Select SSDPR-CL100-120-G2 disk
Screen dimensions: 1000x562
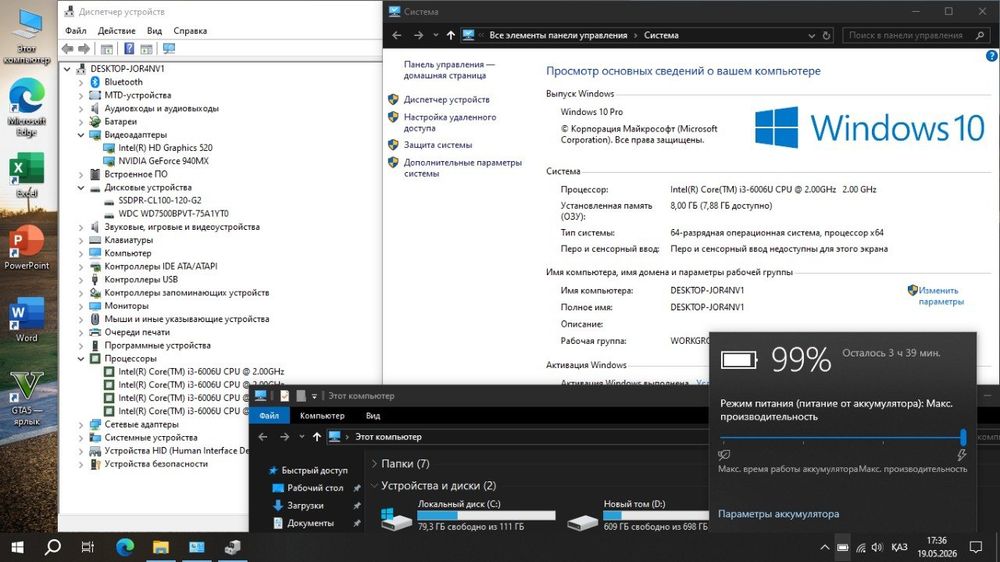click(159, 200)
